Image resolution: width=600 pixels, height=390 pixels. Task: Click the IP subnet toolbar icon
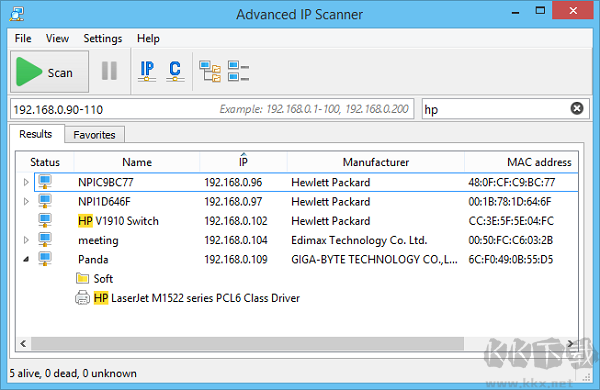147,71
